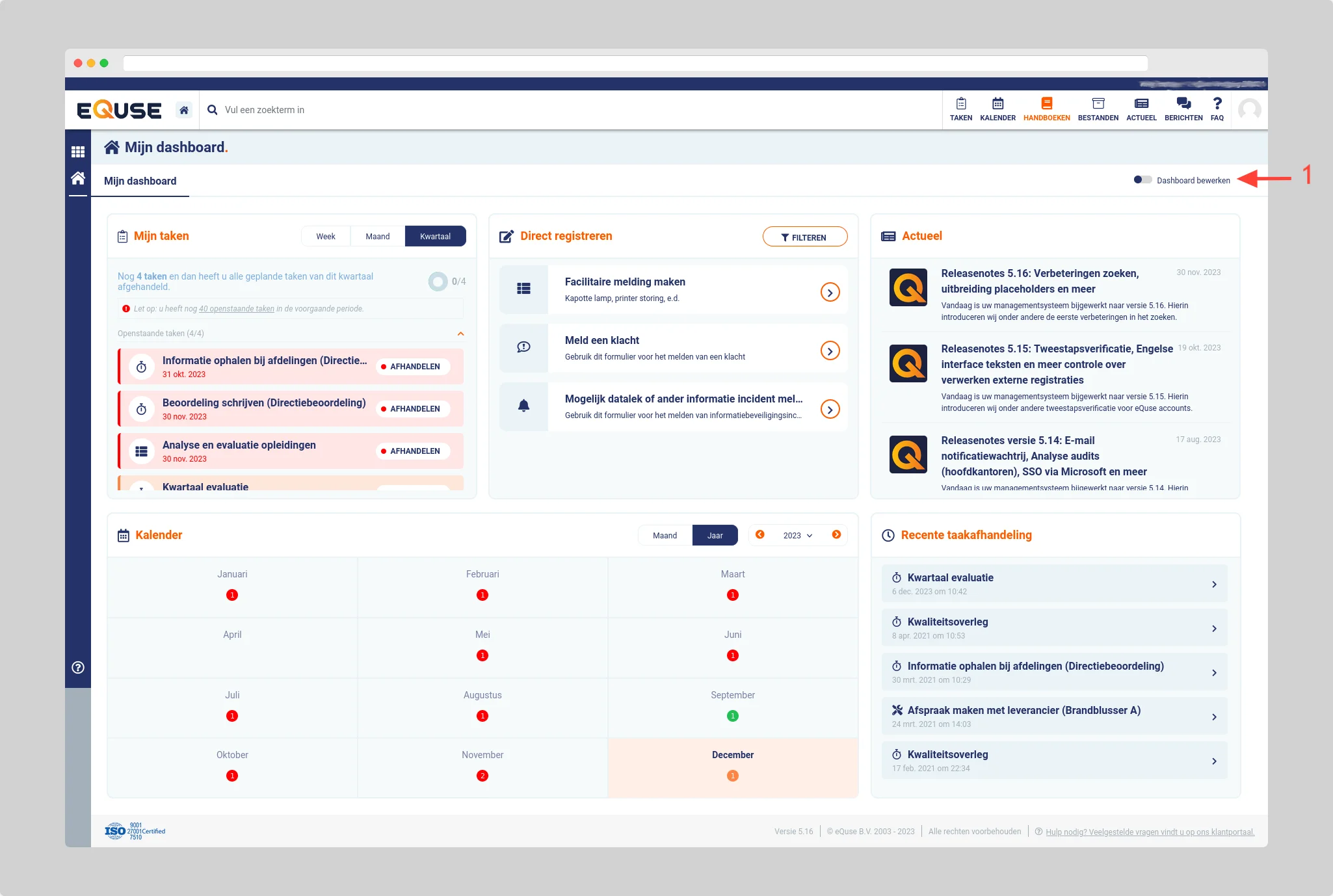Expand Kwaliteitsoverleg 8 apr. 2021 entry
The image size is (1333, 896).
click(1214, 629)
